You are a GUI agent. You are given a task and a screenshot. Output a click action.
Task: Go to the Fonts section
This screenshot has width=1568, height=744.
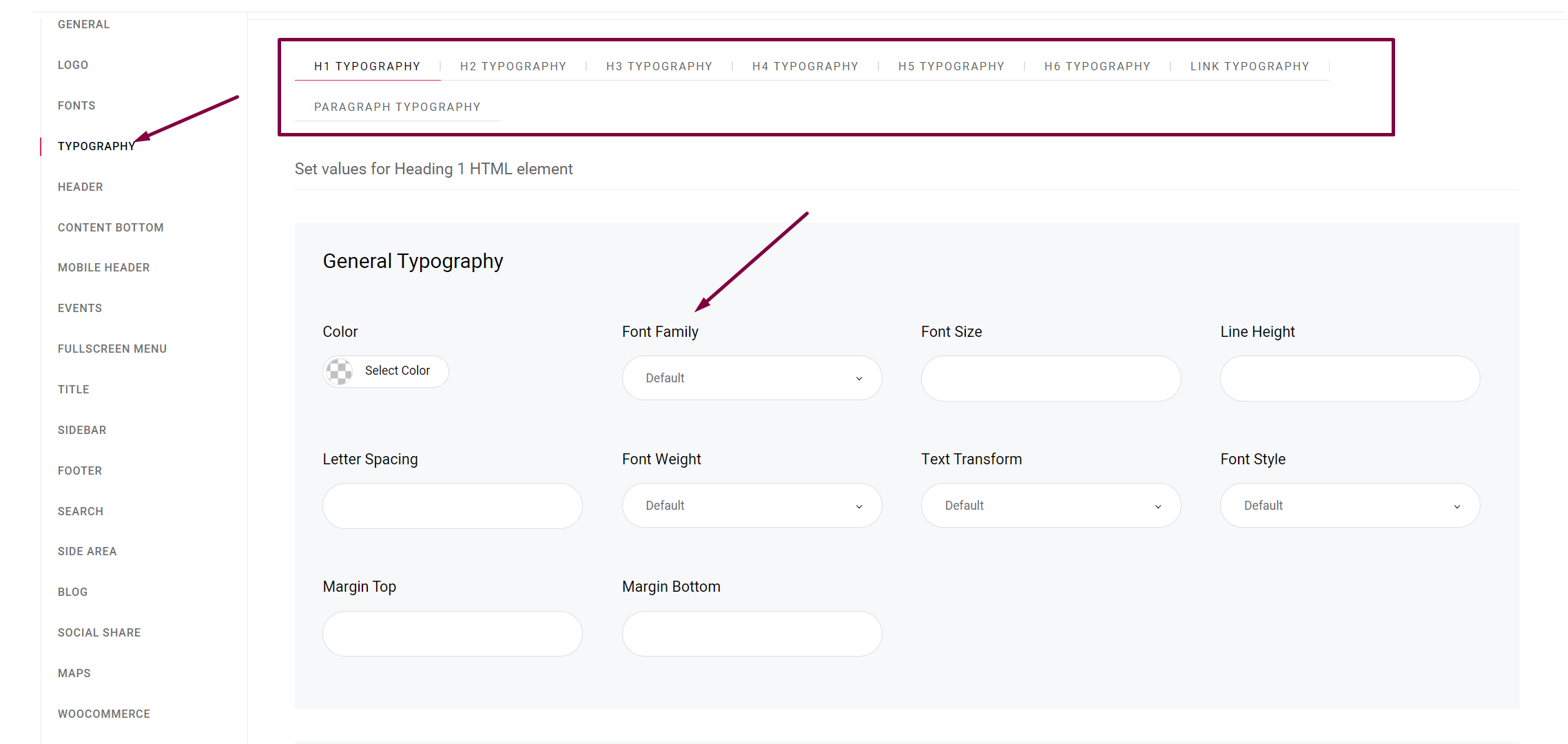[x=76, y=105]
